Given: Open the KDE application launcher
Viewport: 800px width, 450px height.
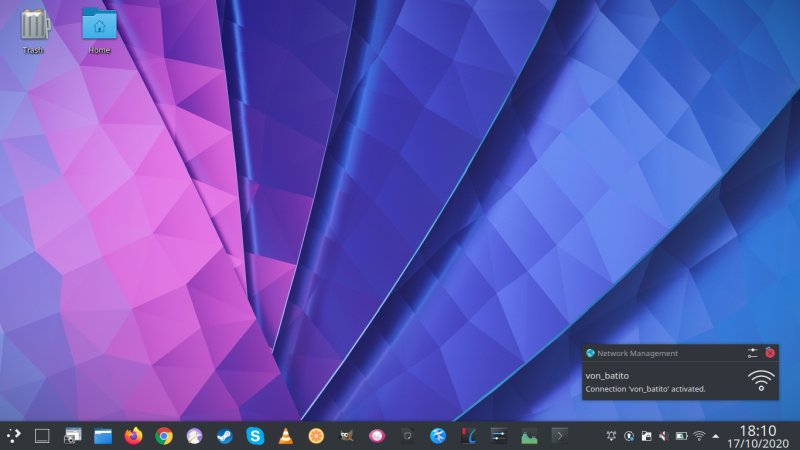Looking at the screenshot, I should (13, 436).
